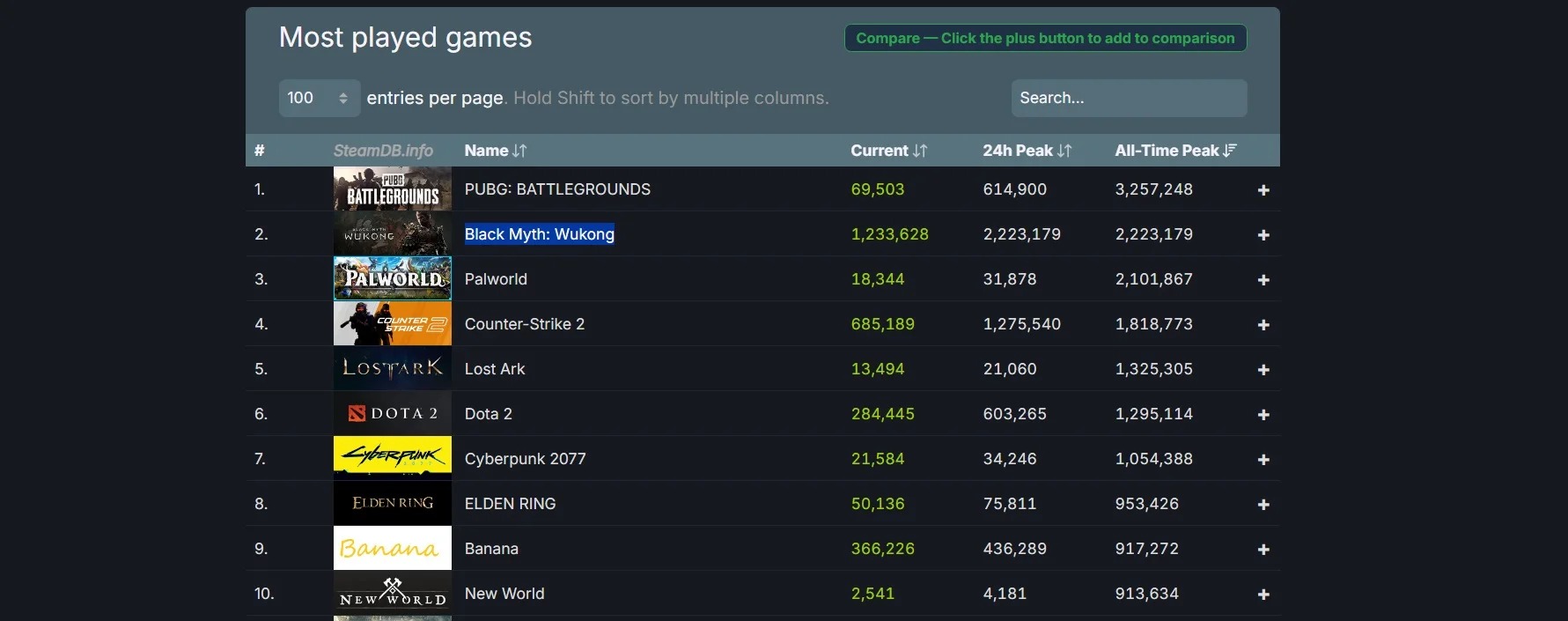1568x621 pixels.
Task: Add Dota 2 to comparison with plus
Action: pyautogui.click(x=1263, y=415)
